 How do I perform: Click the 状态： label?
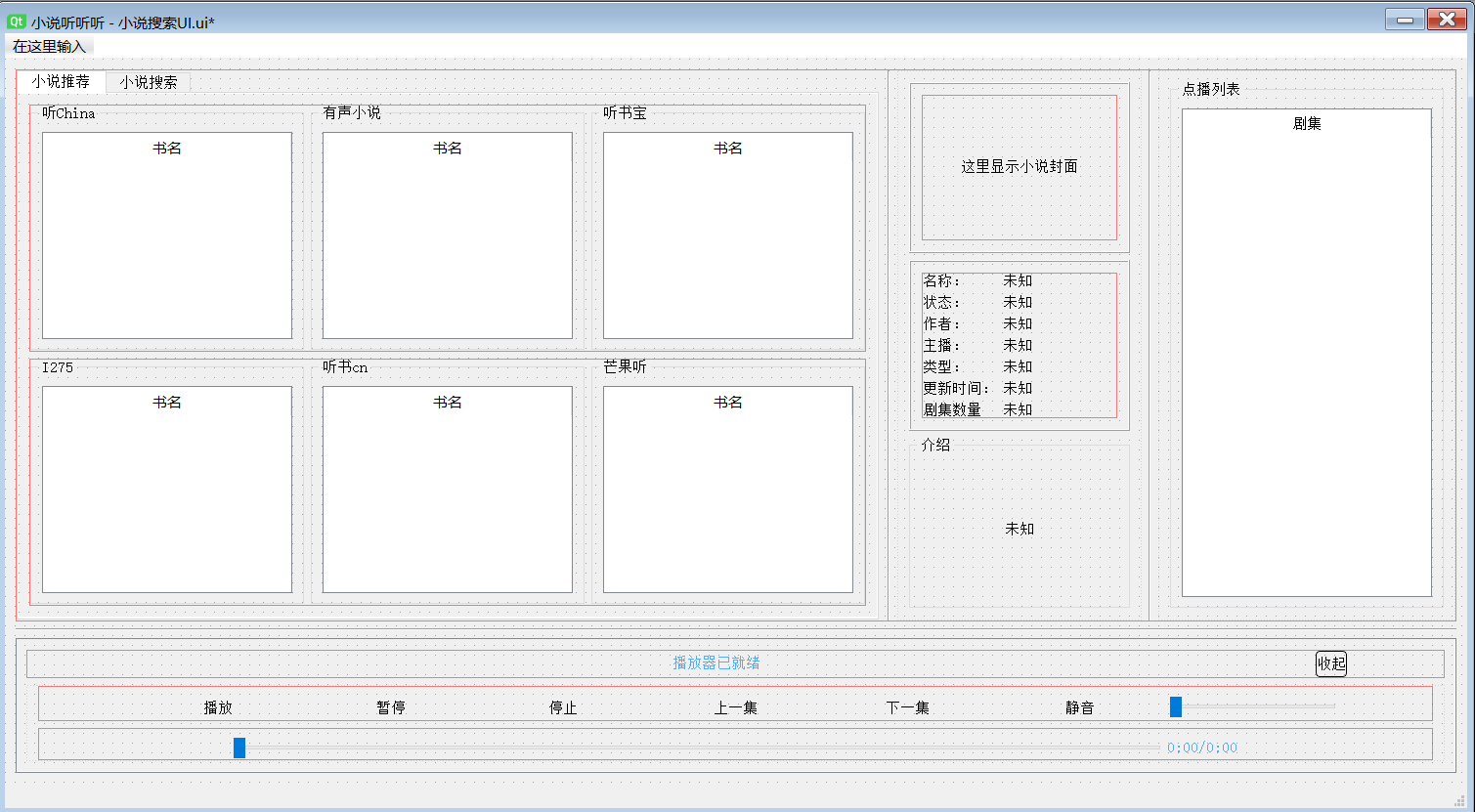point(942,302)
